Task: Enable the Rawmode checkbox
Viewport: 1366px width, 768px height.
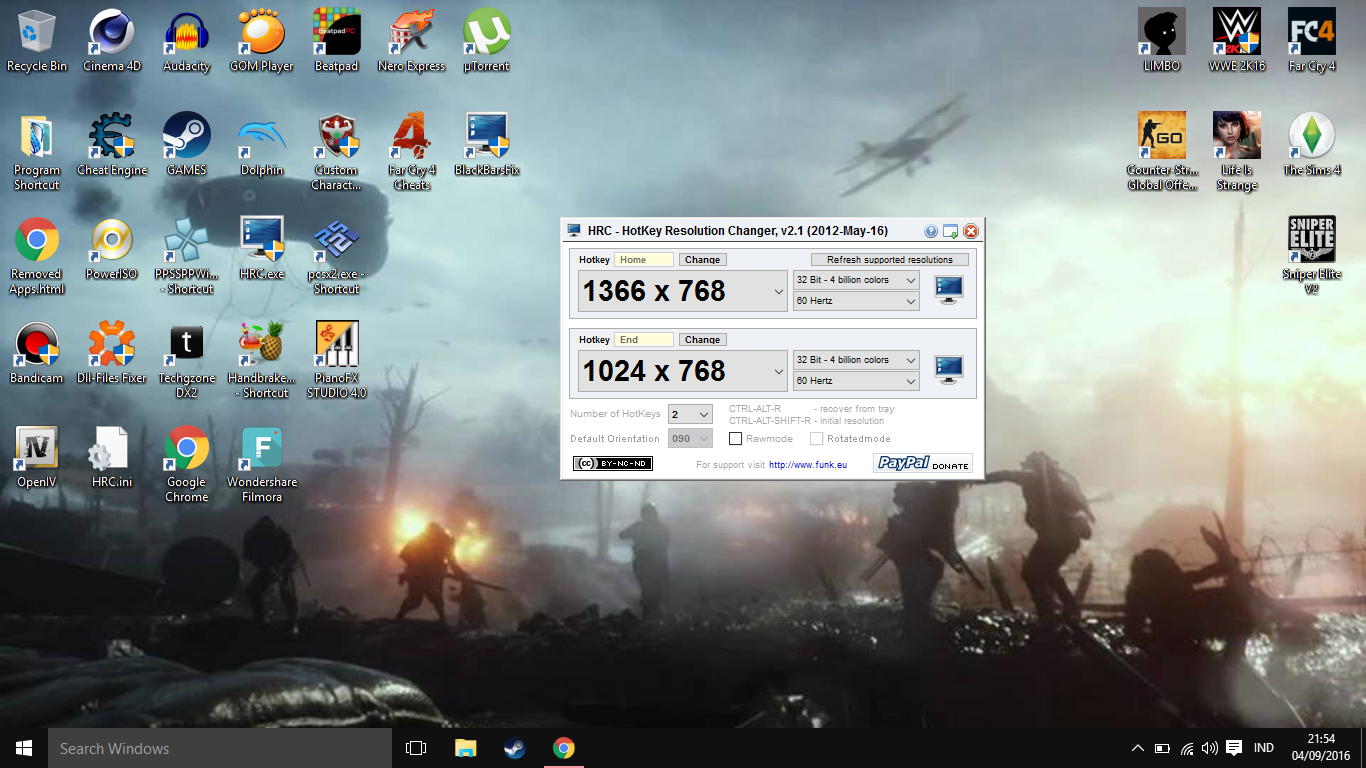Action: [736, 439]
